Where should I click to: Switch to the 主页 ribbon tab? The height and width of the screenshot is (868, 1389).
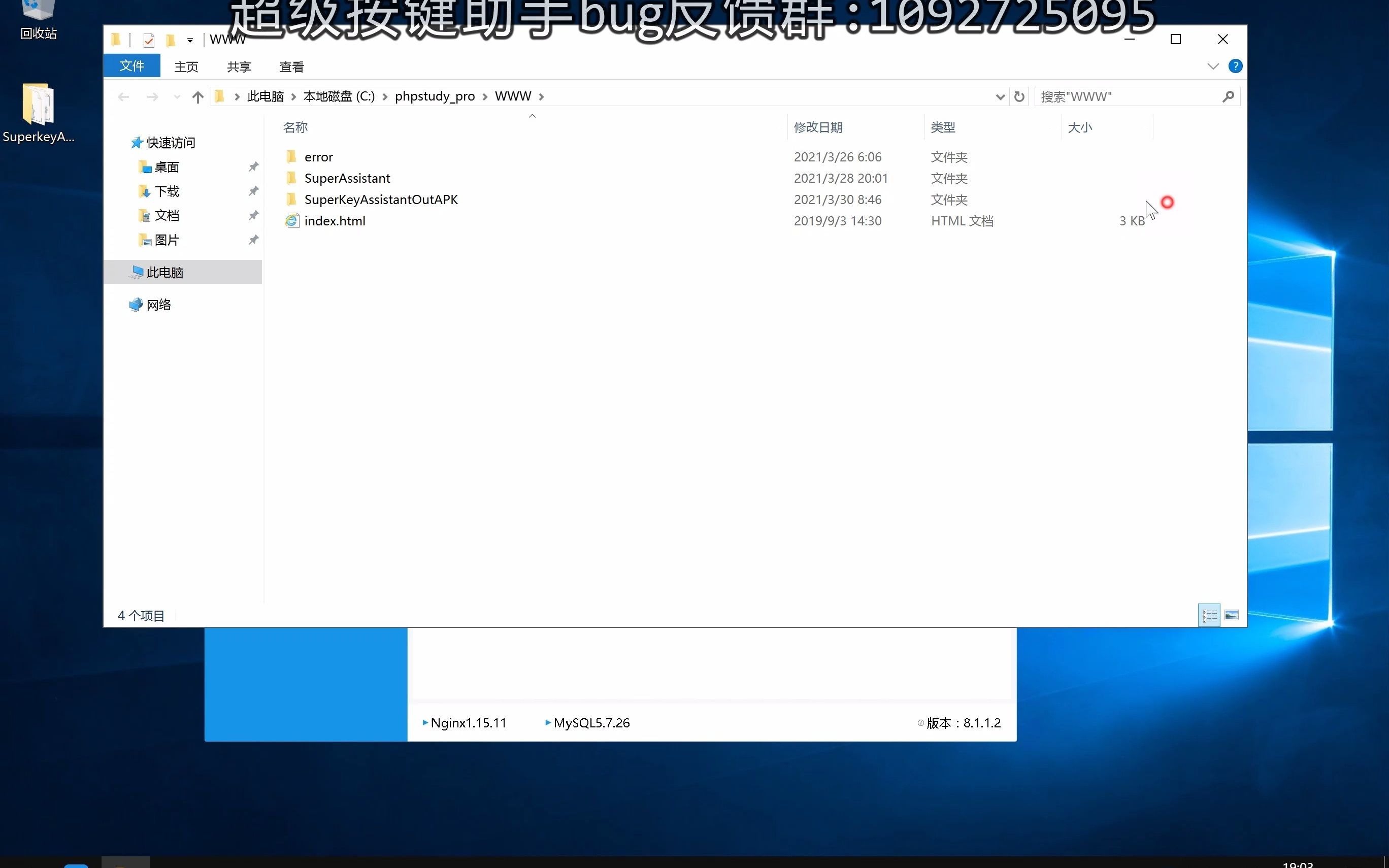tap(186, 66)
